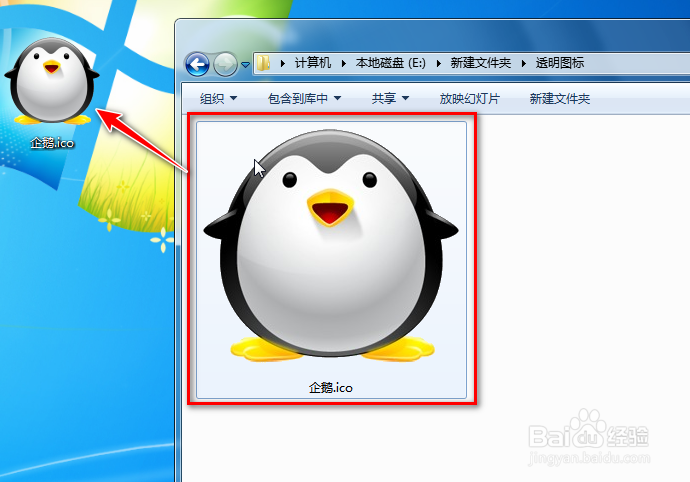Select 新建文件夹 in the address breadcrumb

pos(481,63)
